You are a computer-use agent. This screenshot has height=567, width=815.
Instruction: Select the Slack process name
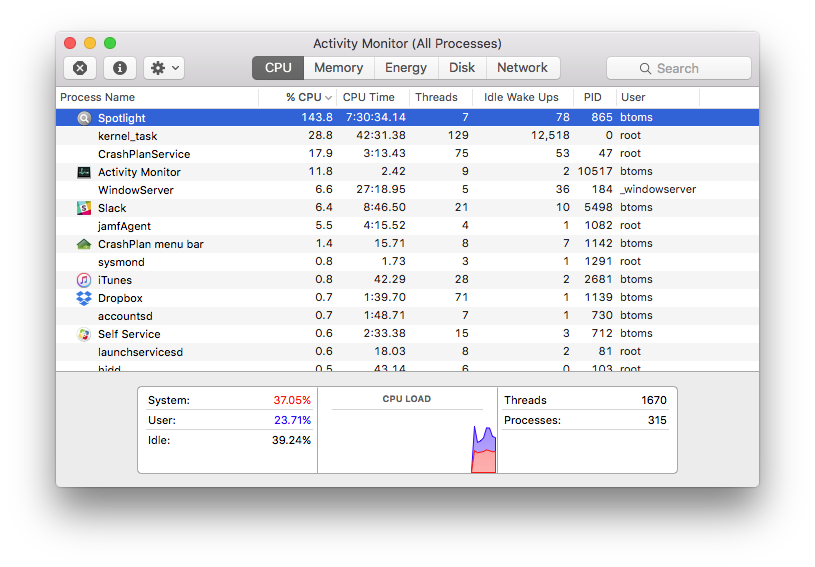coord(112,208)
